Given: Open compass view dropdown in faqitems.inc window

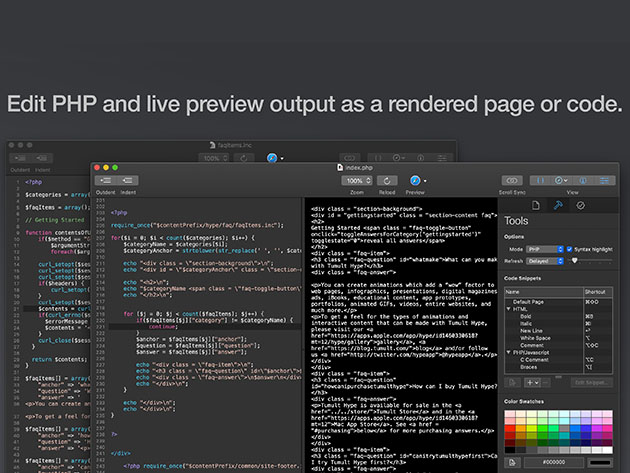Looking at the screenshot, I should point(399,158).
